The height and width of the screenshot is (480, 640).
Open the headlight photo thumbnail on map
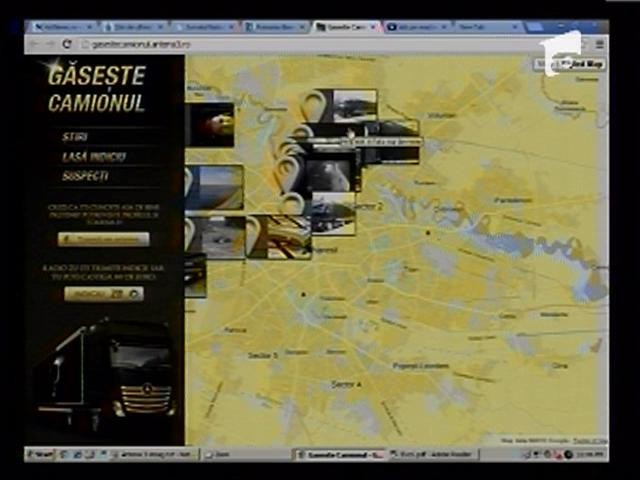(x=210, y=125)
